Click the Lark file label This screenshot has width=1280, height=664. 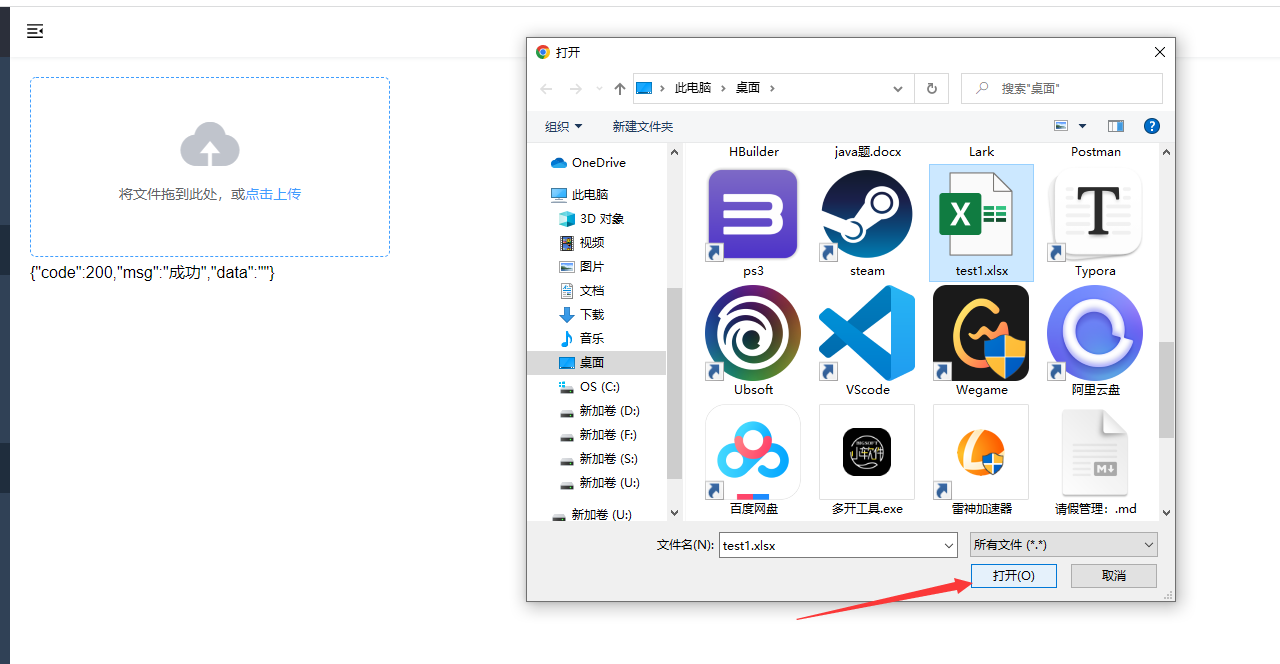pyautogui.click(x=982, y=152)
